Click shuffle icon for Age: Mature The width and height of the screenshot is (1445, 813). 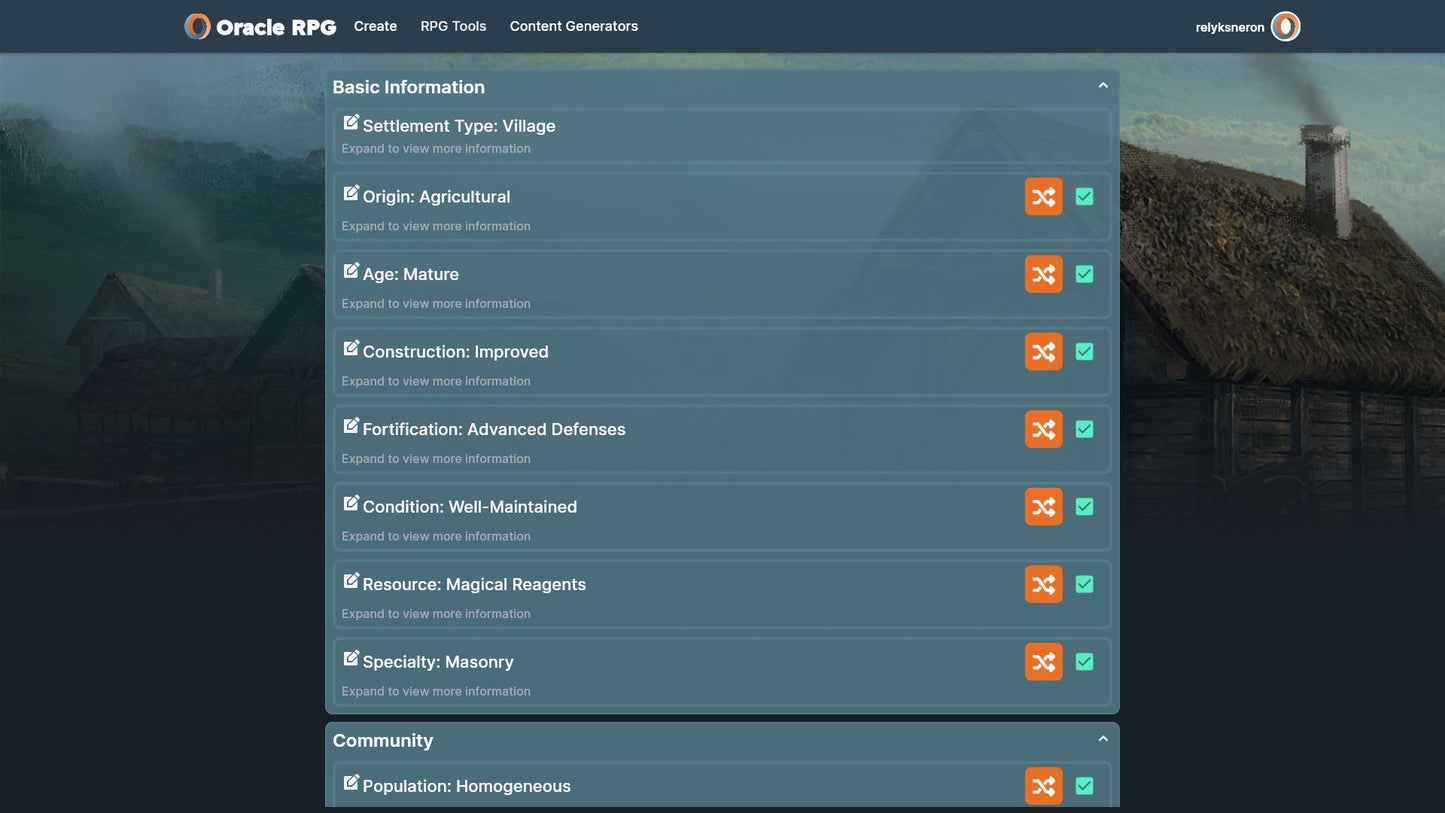pos(1043,274)
